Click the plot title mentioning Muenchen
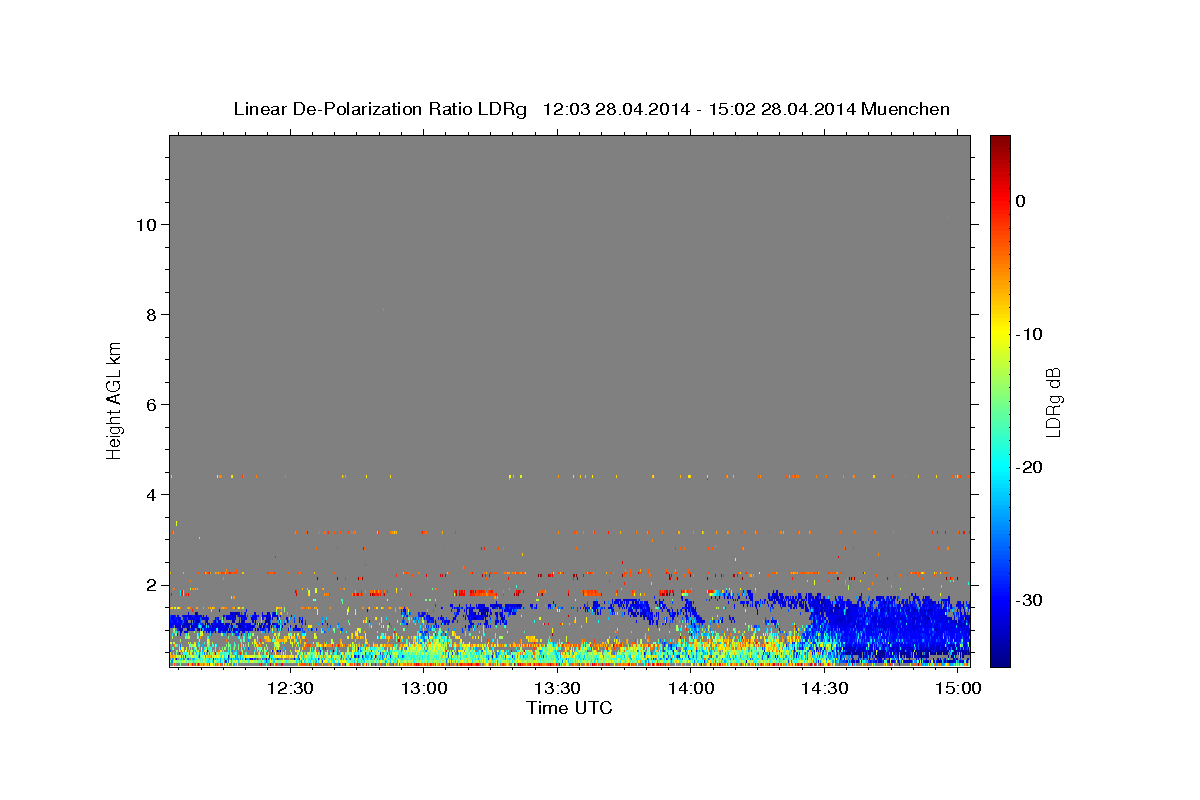 591,109
